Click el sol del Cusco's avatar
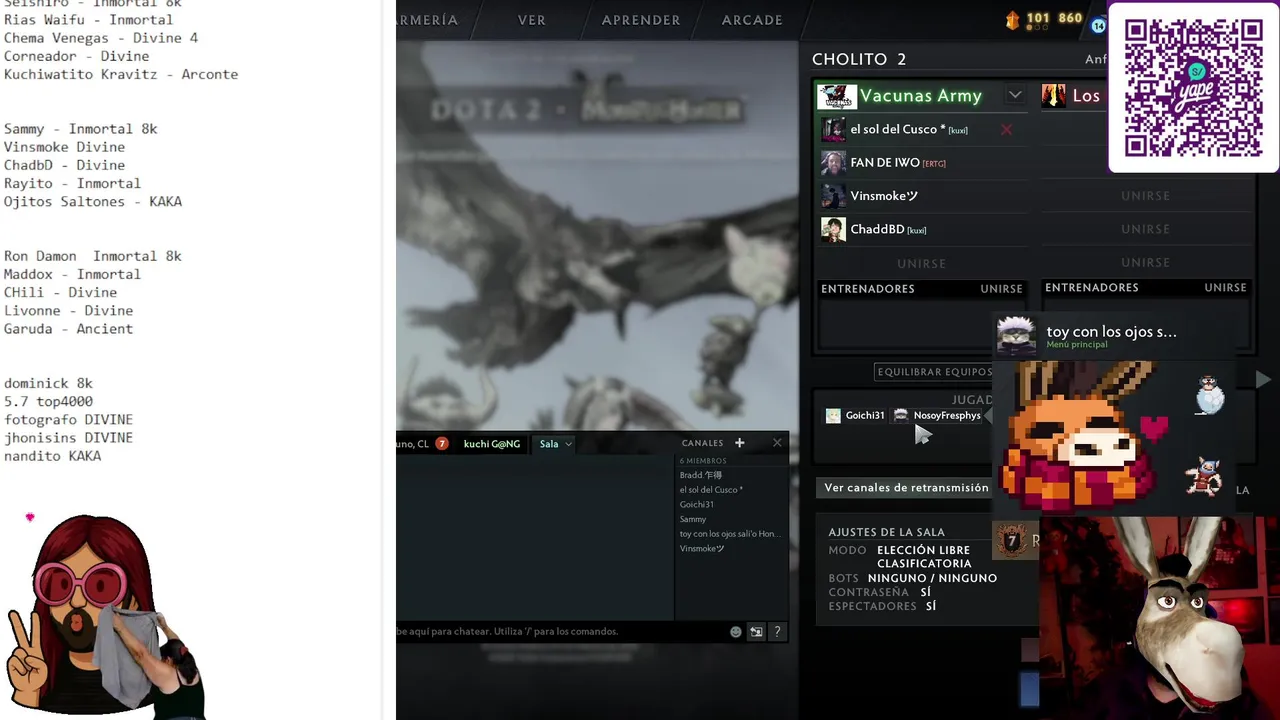 pos(833,129)
